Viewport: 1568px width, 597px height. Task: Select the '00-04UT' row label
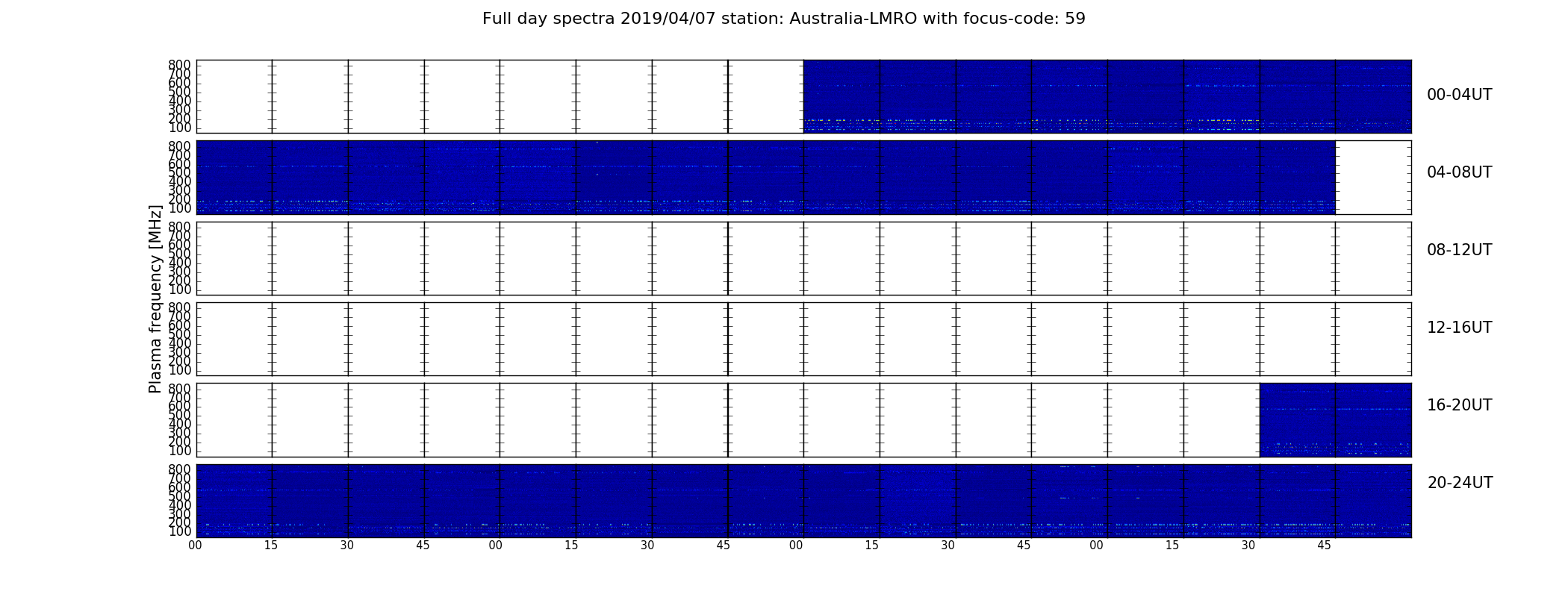click(1459, 95)
